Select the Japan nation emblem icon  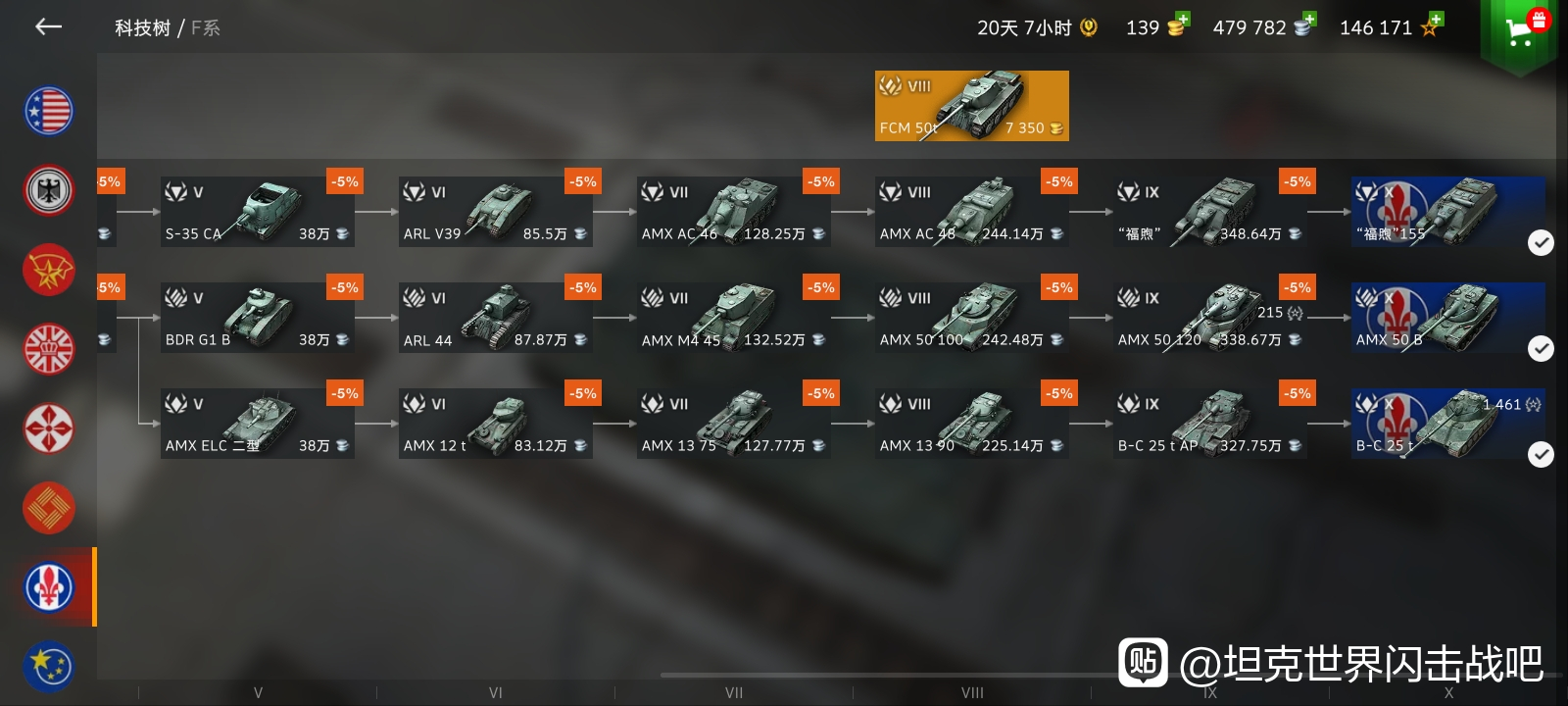pyautogui.click(x=48, y=429)
